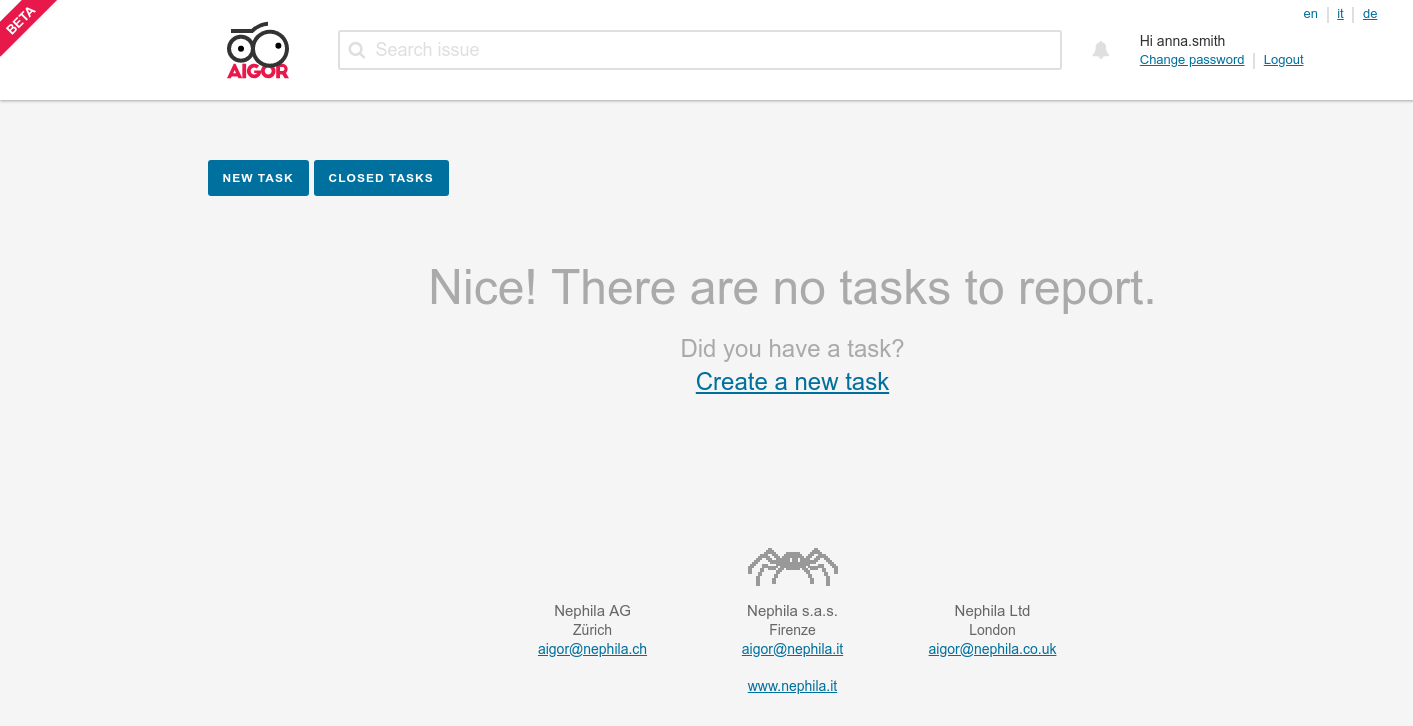Image resolution: width=1413 pixels, height=726 pixels.
Task: Click the Nephila s.a.s. text
Action: coord(792,611)
